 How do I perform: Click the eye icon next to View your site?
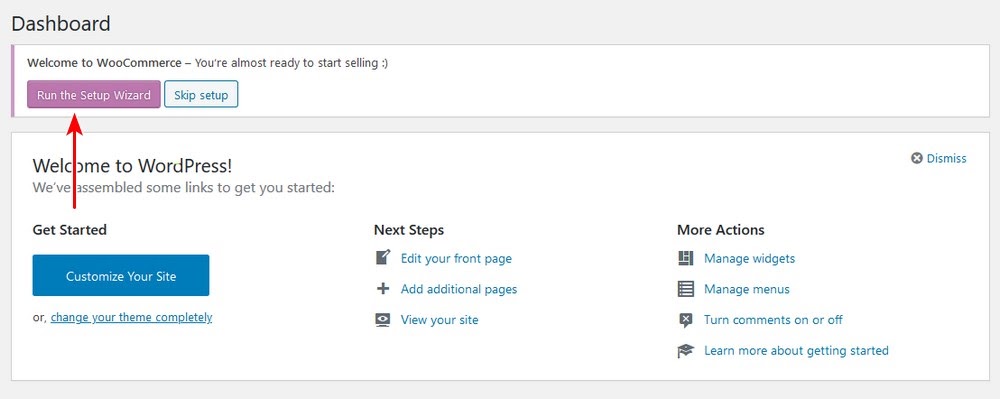click(383, 320)
